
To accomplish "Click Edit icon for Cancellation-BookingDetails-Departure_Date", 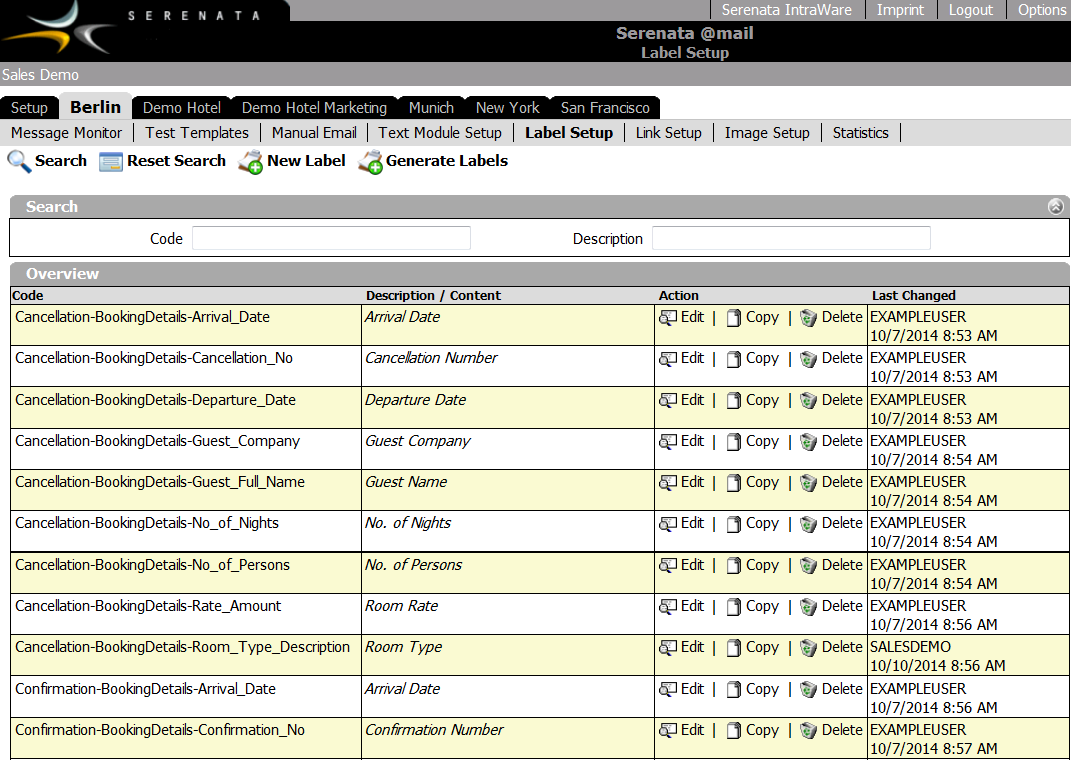I will [x=667, y=400].
